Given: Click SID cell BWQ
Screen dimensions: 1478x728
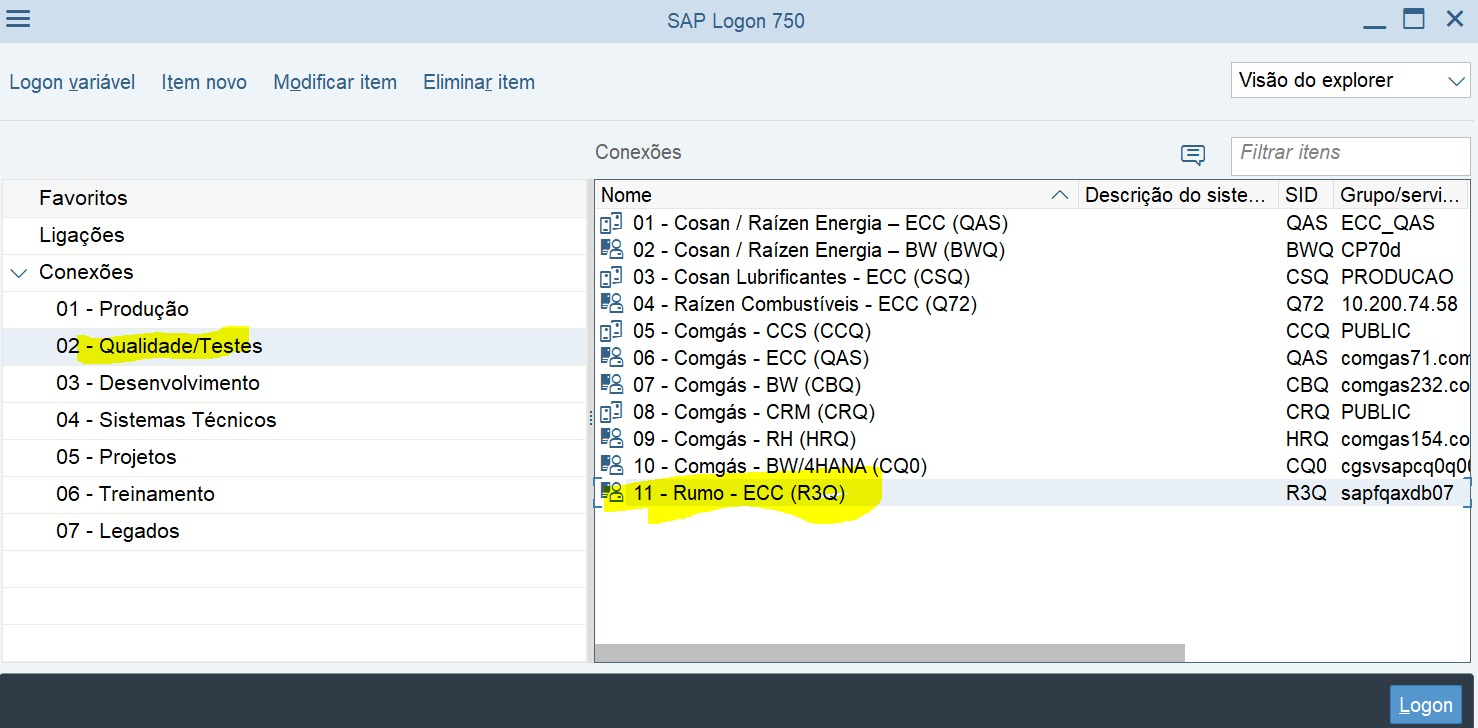Looking at the screenshot, I should (x=1309, y=250).
